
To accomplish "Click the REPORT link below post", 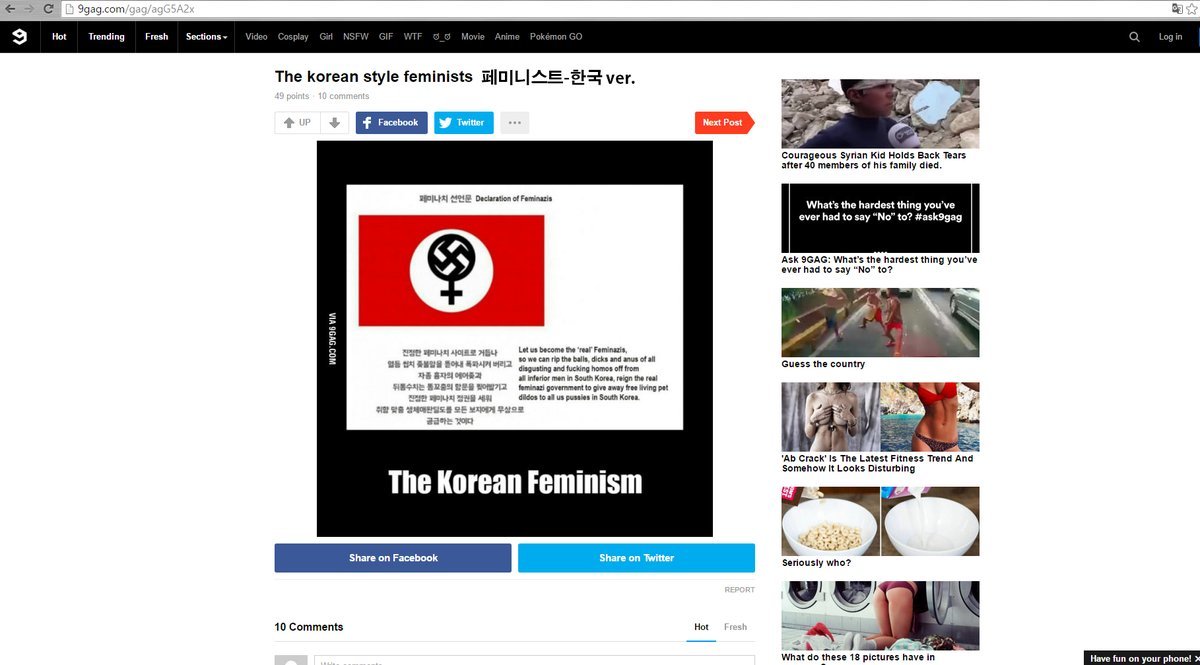I will pyautogui.click(x=739, y=590).
